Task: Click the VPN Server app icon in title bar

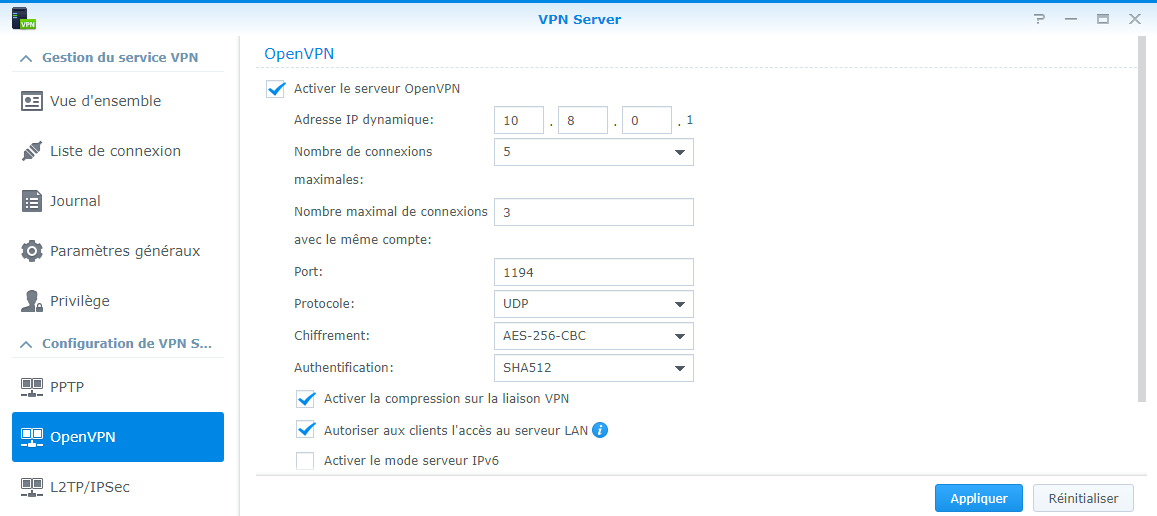Action: pyautogui.click(x=24, y=19)
